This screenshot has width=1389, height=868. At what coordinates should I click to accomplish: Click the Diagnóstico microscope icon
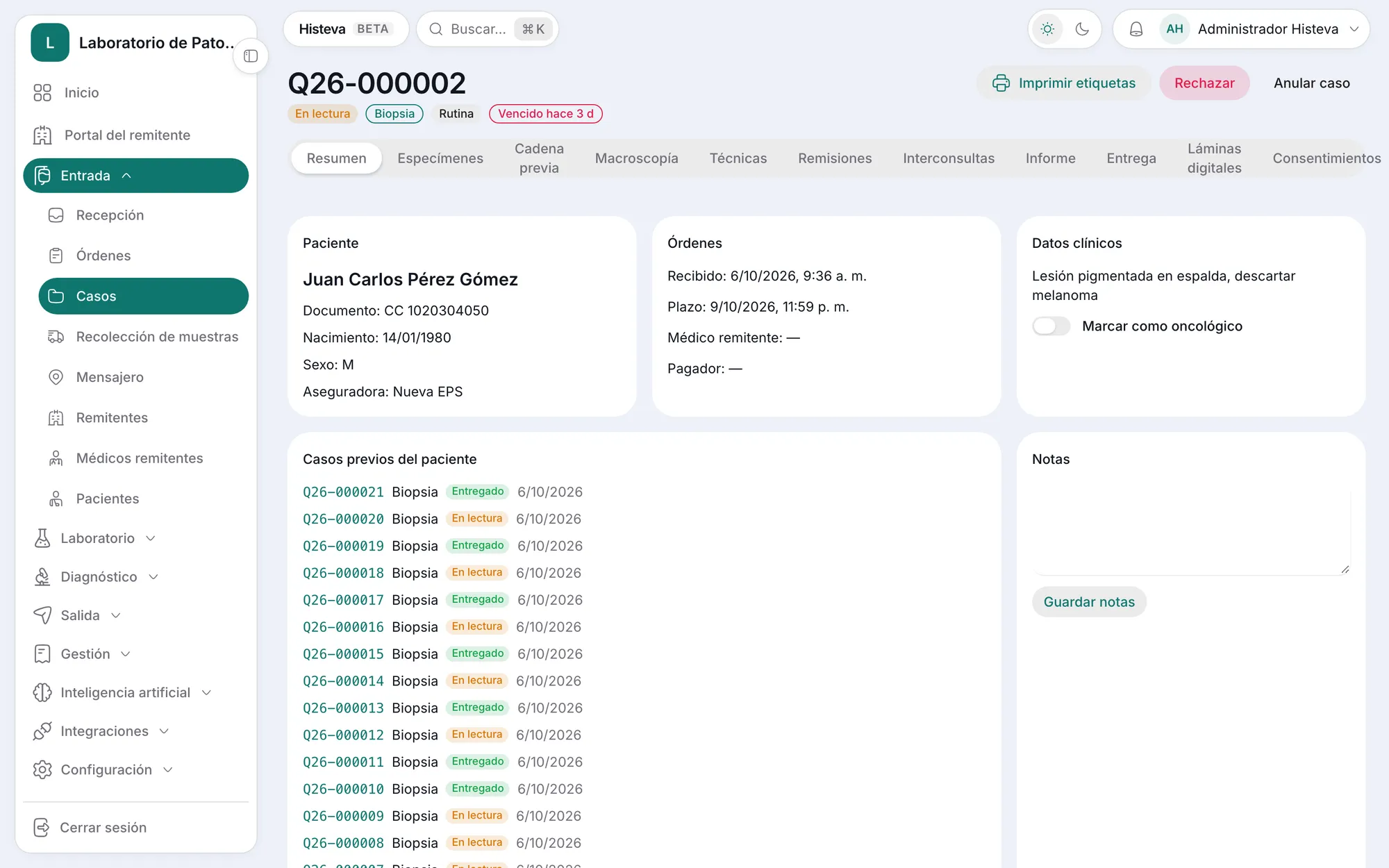(42, 577)
